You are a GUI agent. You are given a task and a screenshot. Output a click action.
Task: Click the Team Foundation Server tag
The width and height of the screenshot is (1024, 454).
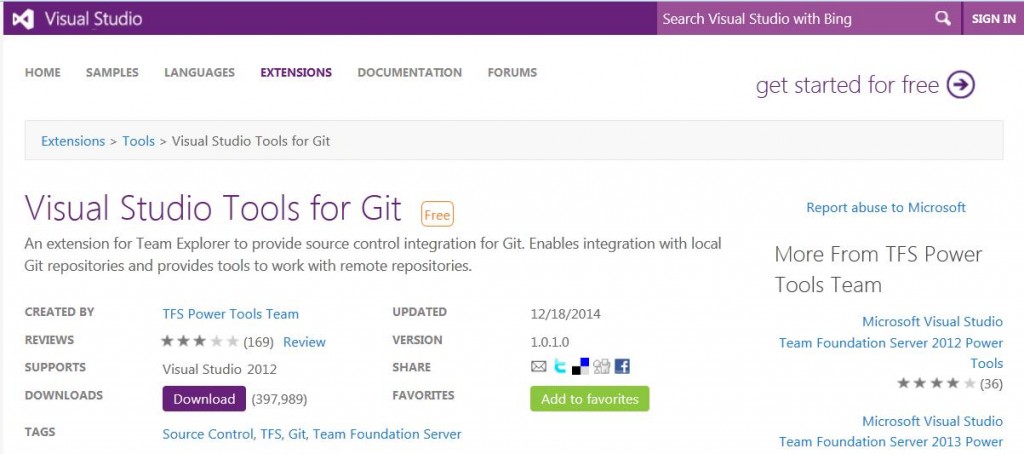click(x=387, y=434)
